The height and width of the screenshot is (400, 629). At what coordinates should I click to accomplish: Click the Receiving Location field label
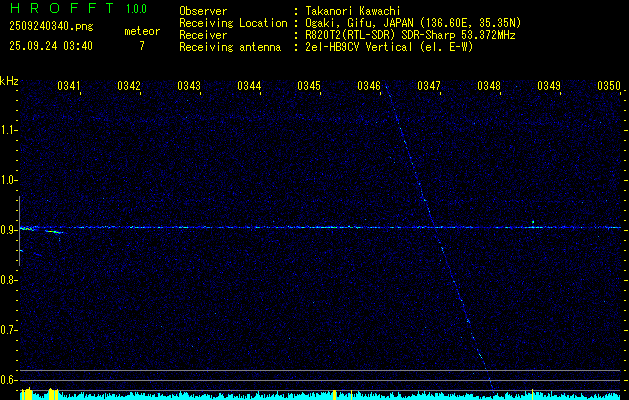tap(233, 23)
